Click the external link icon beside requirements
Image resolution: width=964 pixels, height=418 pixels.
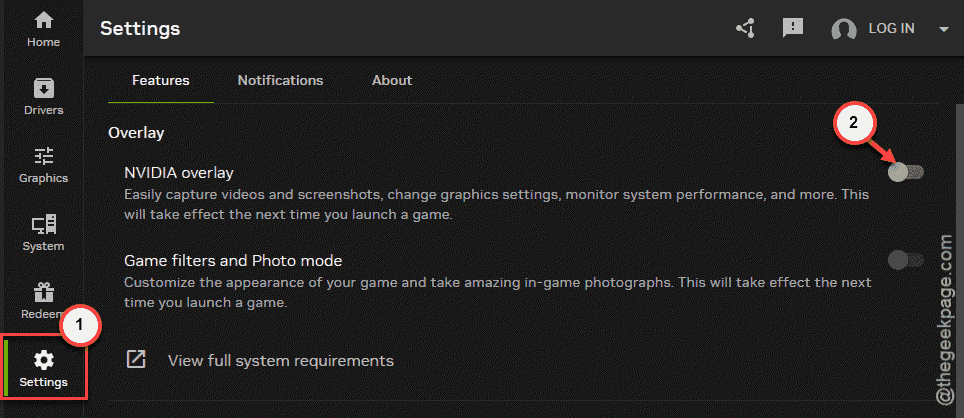coord(136,360)
